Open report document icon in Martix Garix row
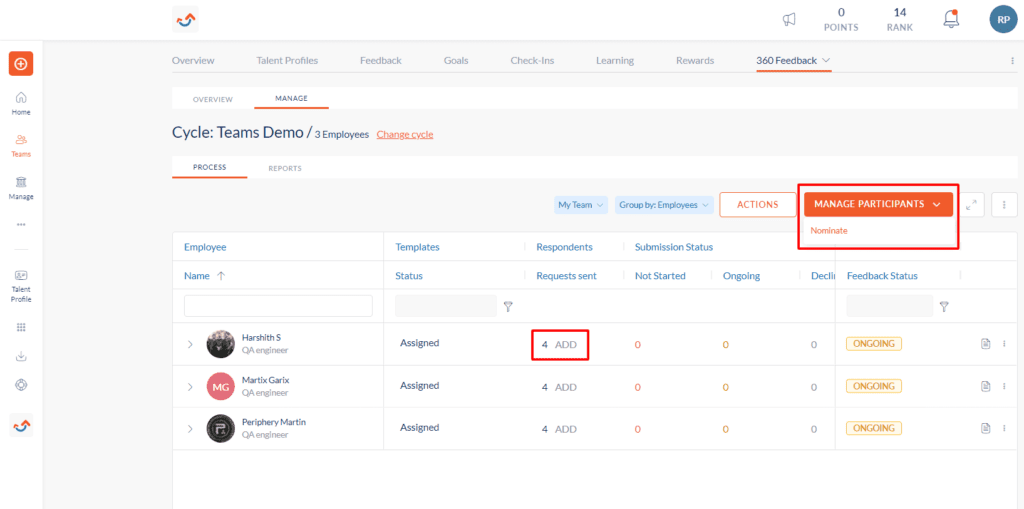Screen dimensions: 1024x509 (x=986, y=386)
